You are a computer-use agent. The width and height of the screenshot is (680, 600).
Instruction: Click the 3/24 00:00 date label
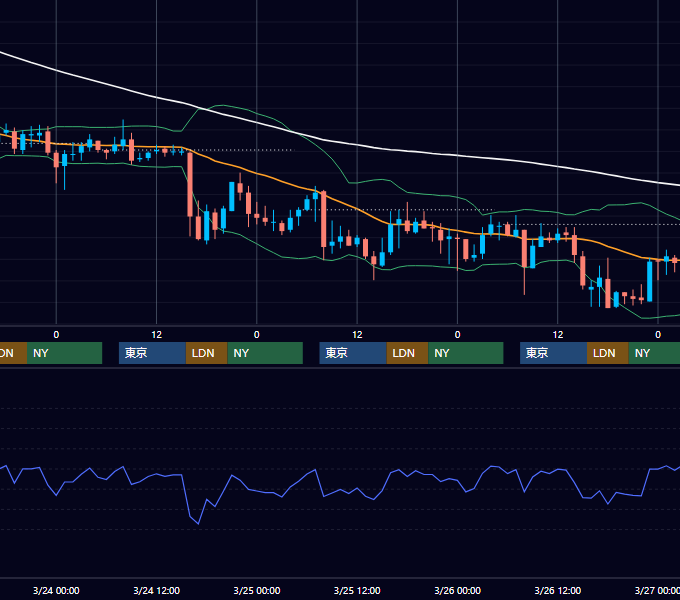56,590
